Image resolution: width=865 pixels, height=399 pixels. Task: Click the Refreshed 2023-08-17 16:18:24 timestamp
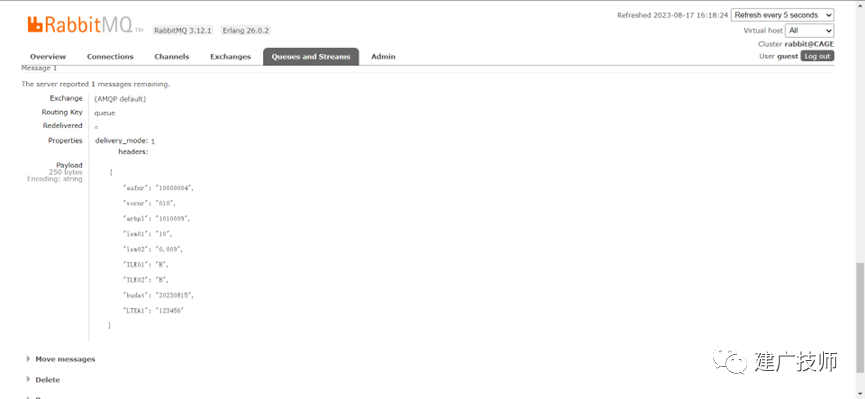pos(672,15)
